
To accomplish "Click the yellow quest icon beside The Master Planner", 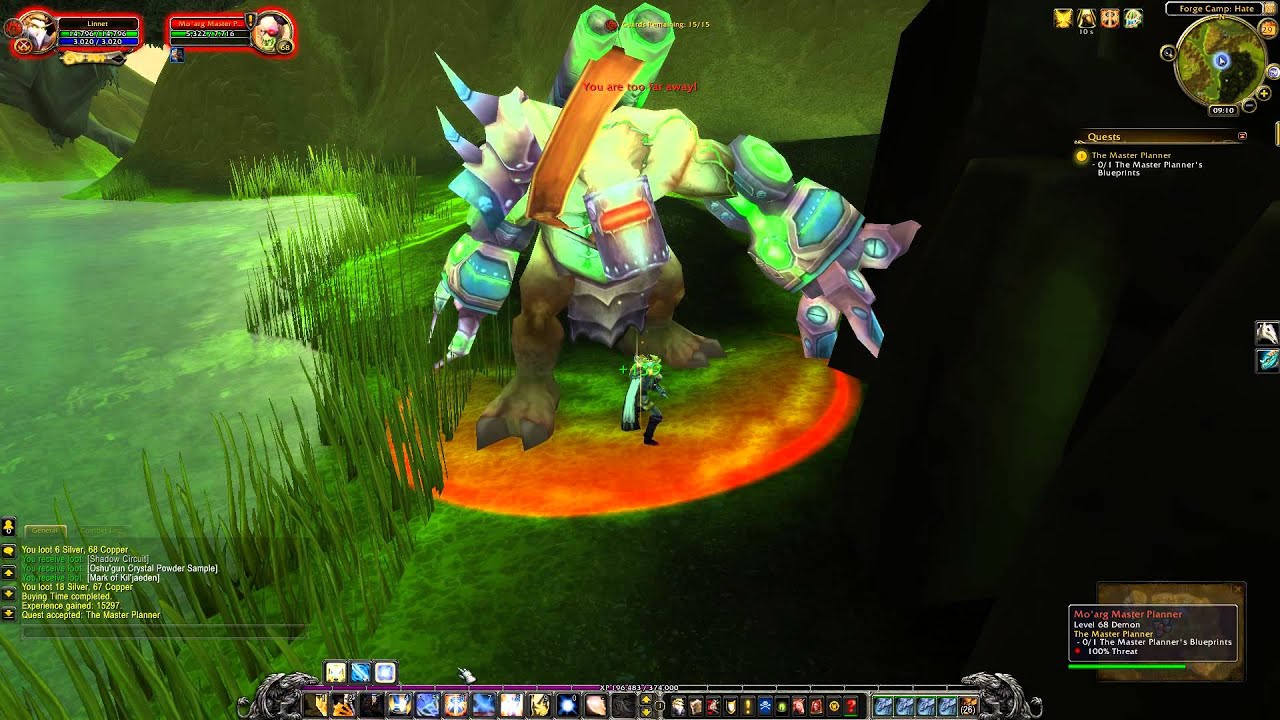I will 1081,156.
